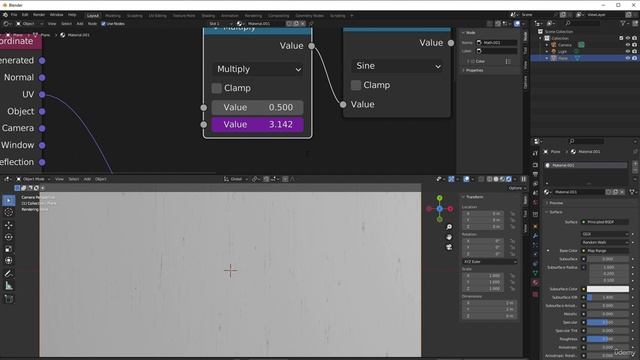Image resolution: width=640 pixels, height=360 pixels.
Task: Click the viewport zoom magnifier icon
Action: click(449, 227)
